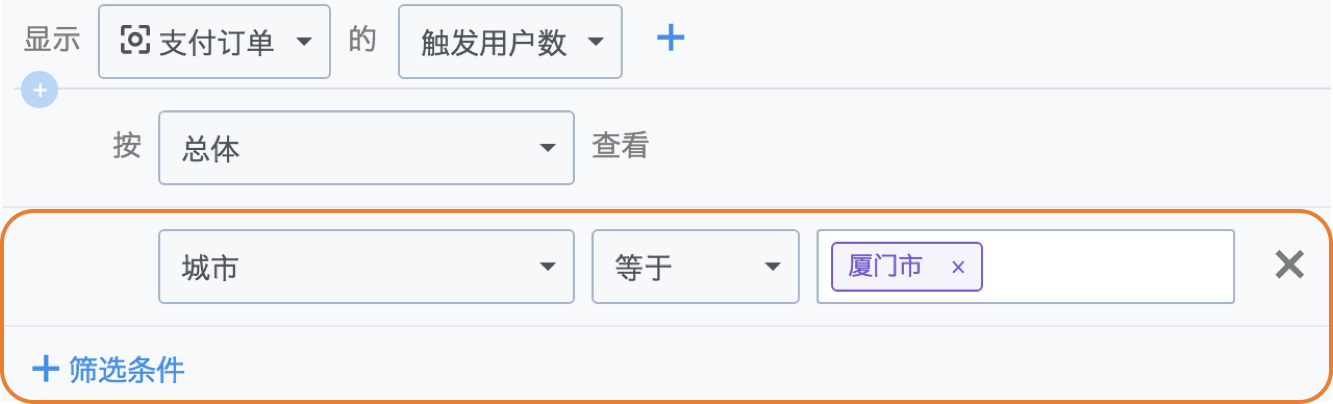Remove the 厦门市 tag with its small ×
This screenshot has height=404, width=1333.
[958, 267]
